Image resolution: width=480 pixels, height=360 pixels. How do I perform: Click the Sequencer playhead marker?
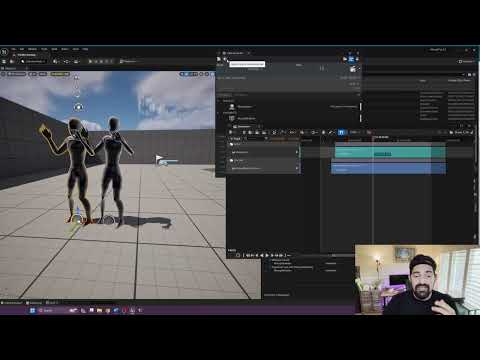coord(373,137)
